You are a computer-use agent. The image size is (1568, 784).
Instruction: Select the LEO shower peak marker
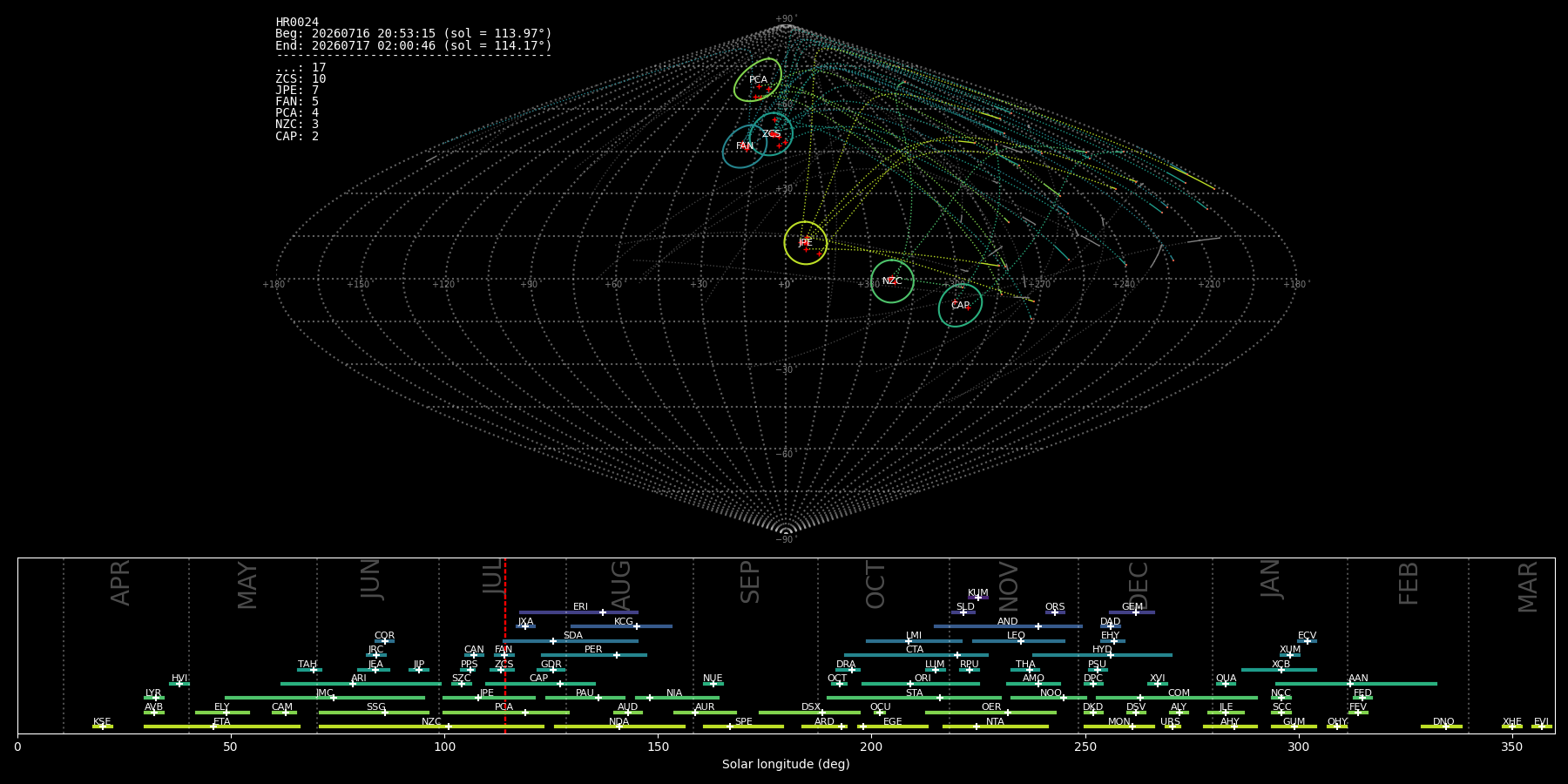point(1021,641)
